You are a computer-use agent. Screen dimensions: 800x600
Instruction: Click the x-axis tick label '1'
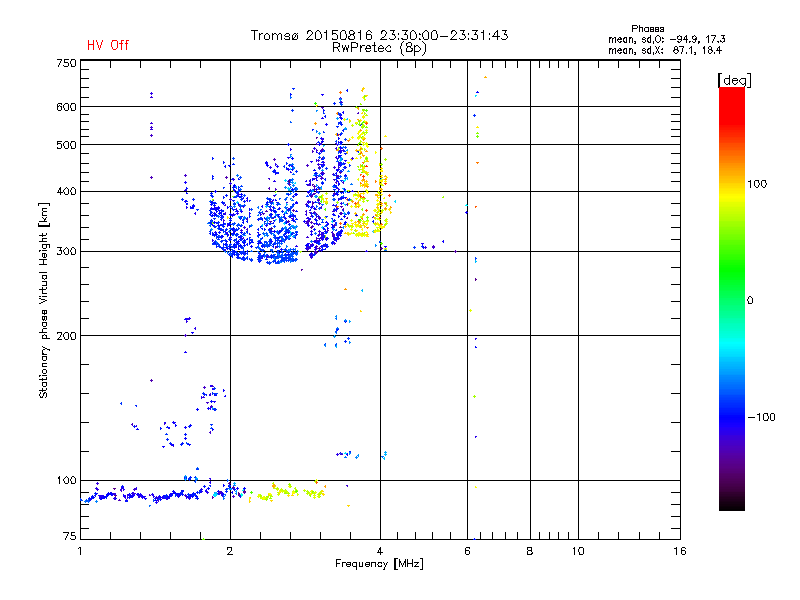pyautogui.click(x=80, y=551)
